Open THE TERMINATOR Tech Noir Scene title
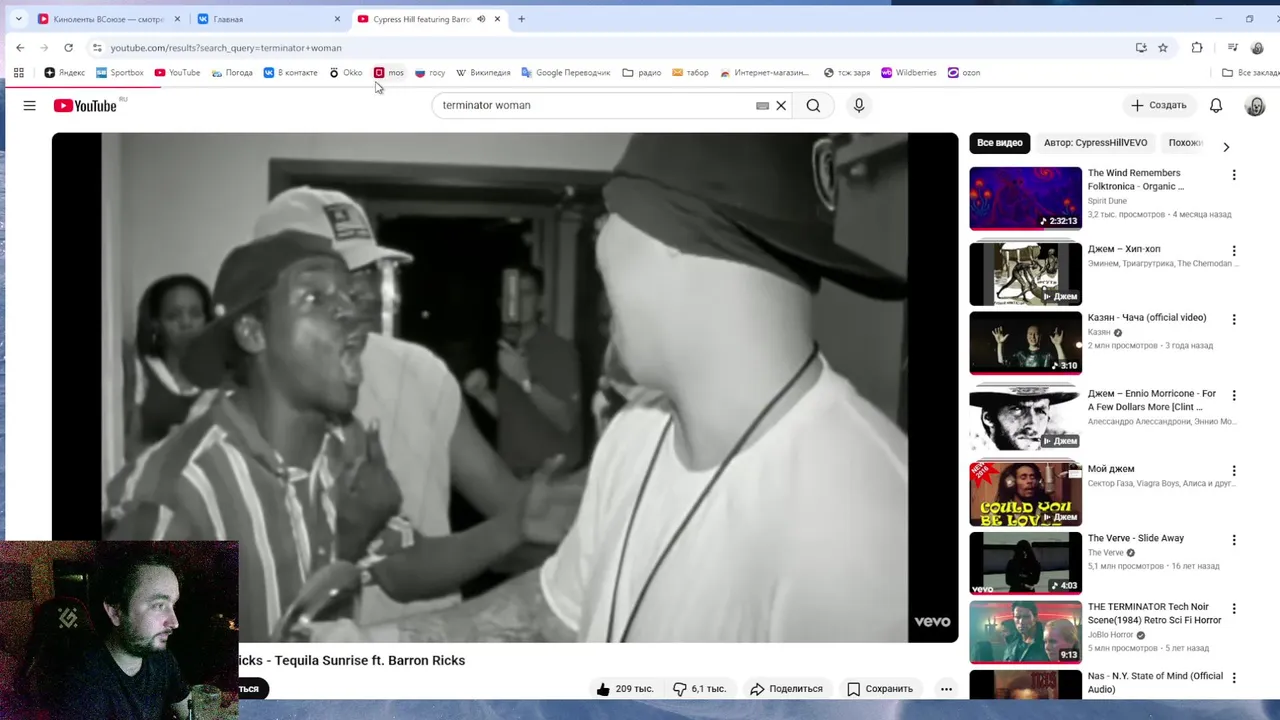This screenshot has height=720, width=1280. click(x=1154, y=613)
